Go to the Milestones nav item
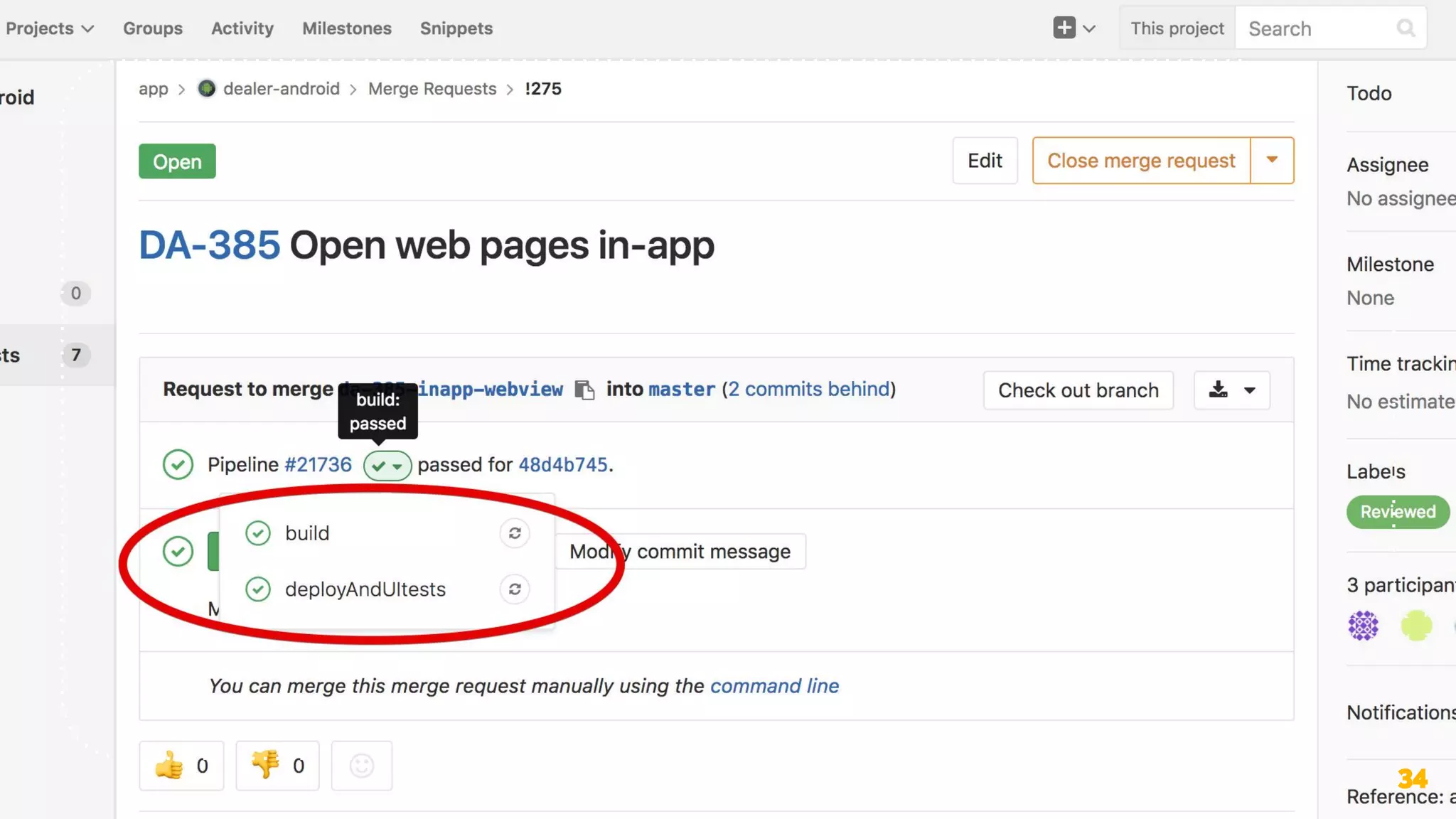 346,28
